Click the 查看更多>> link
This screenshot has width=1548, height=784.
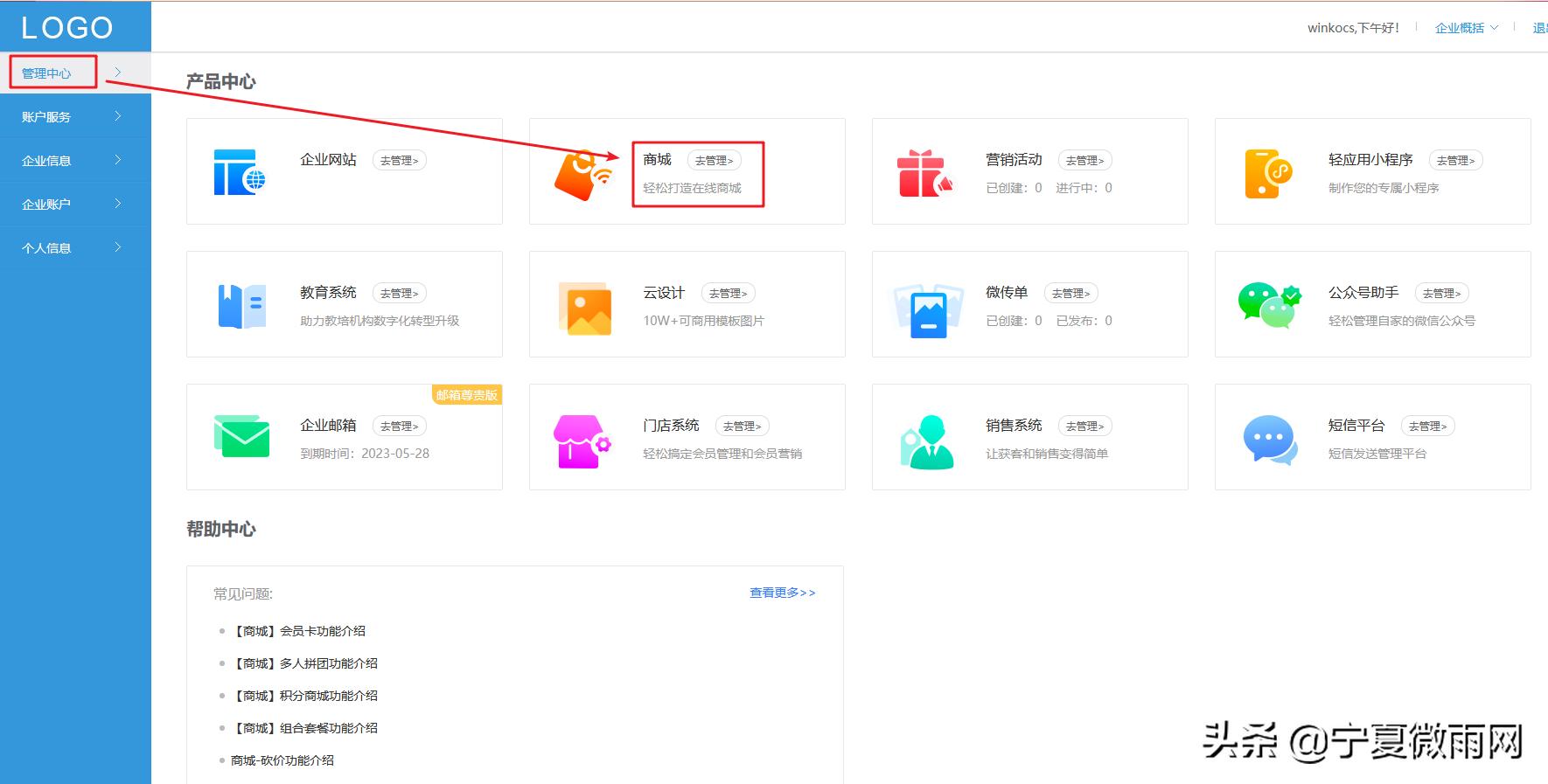tap(783, 593)
